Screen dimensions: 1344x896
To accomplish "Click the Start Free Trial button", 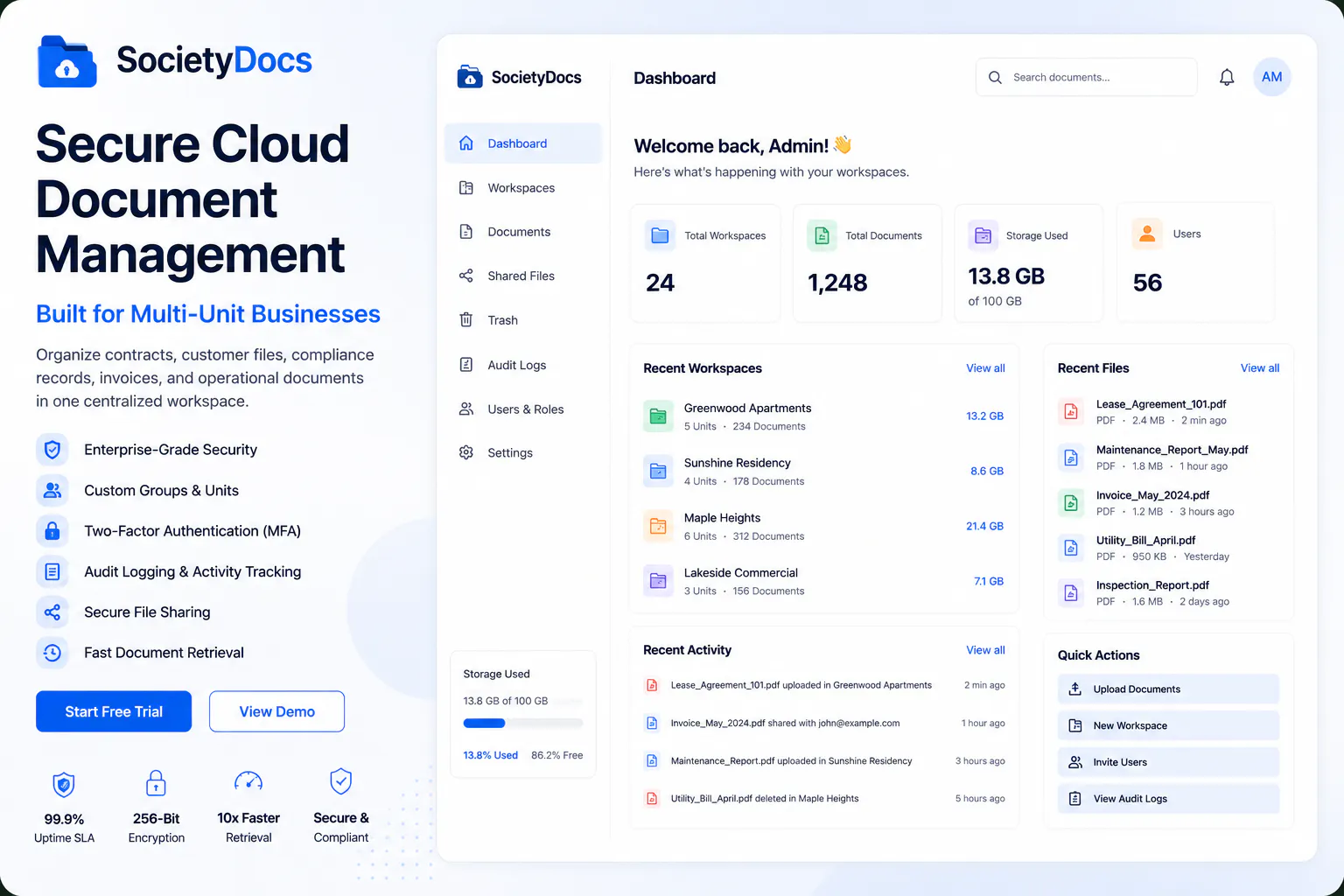I will (x=114, y=711).
